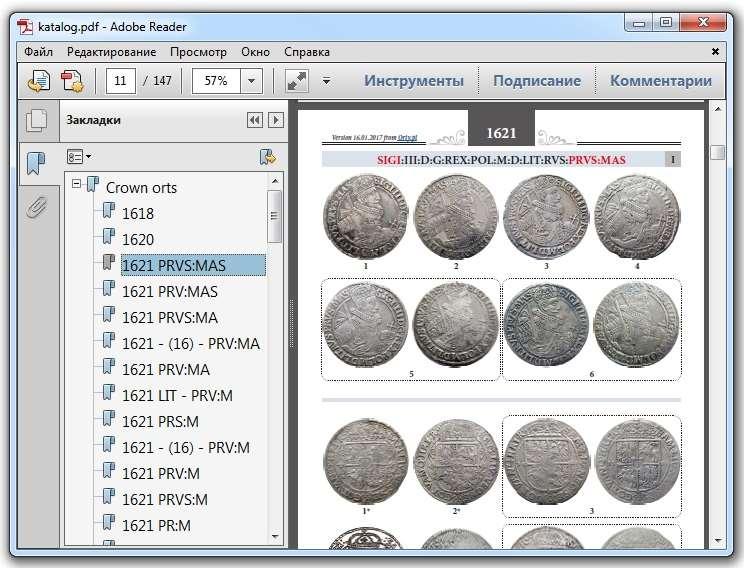Open the Attachments paperclip panel icon
The image size is (744, 568).
tap(37, 206)
